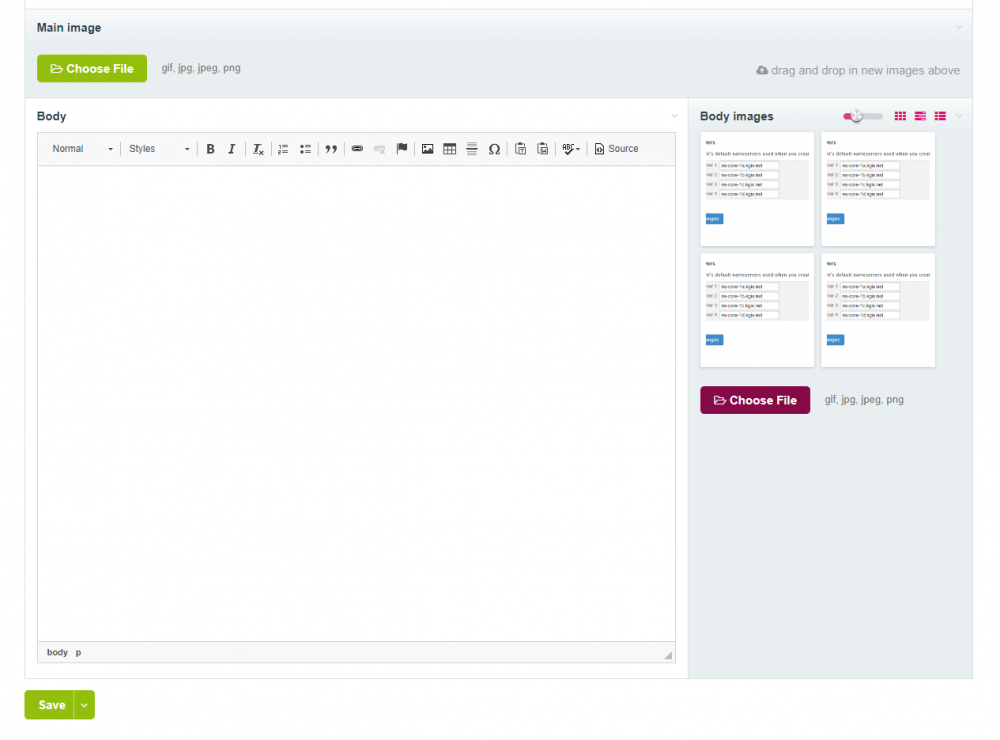The height and width of the screenshot is (740, 1000).
Task: Collapse the Body section chevron
Action: point(674,116)
